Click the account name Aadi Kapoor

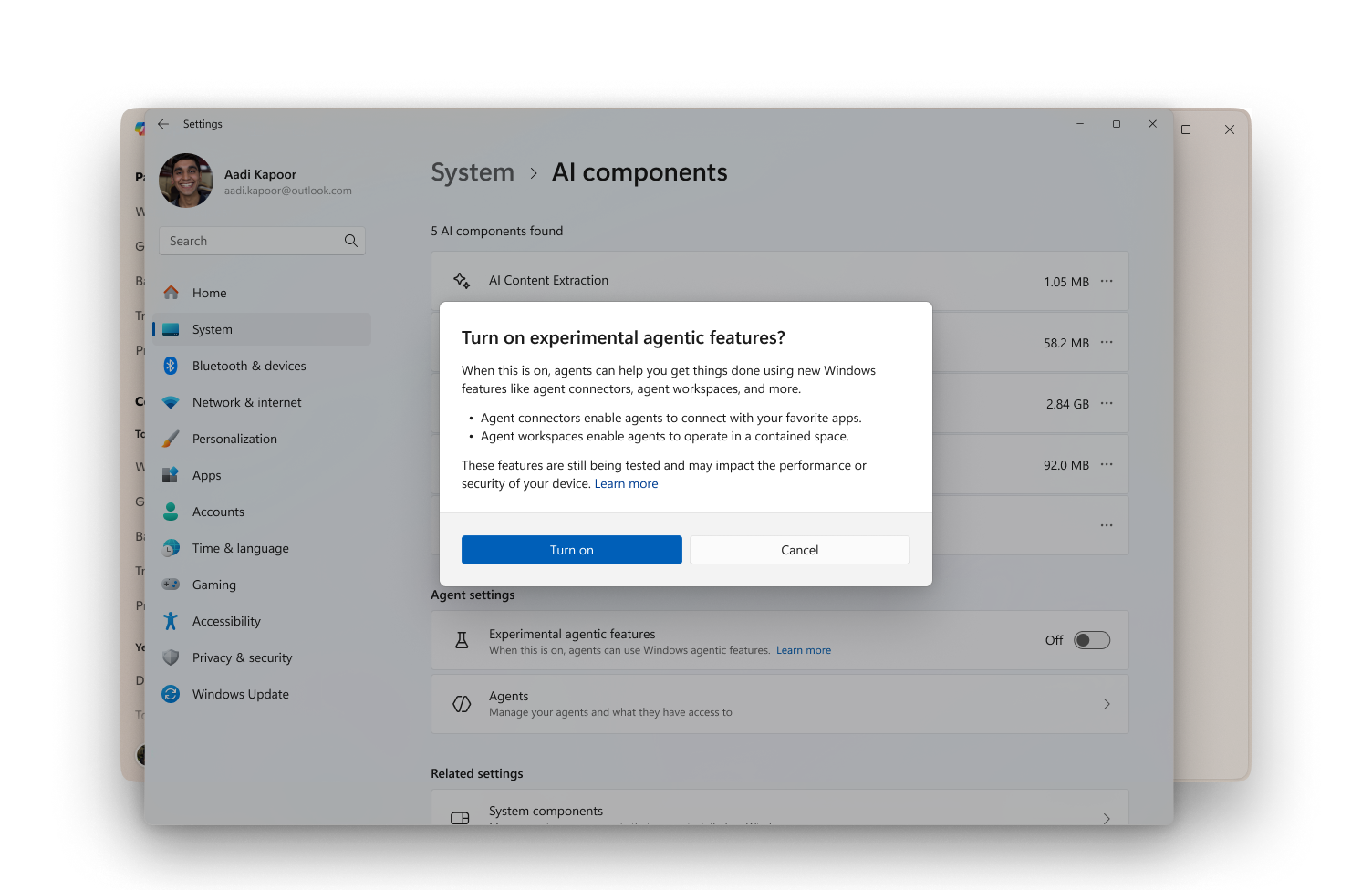pyautogui.click(x=260, y=174)
